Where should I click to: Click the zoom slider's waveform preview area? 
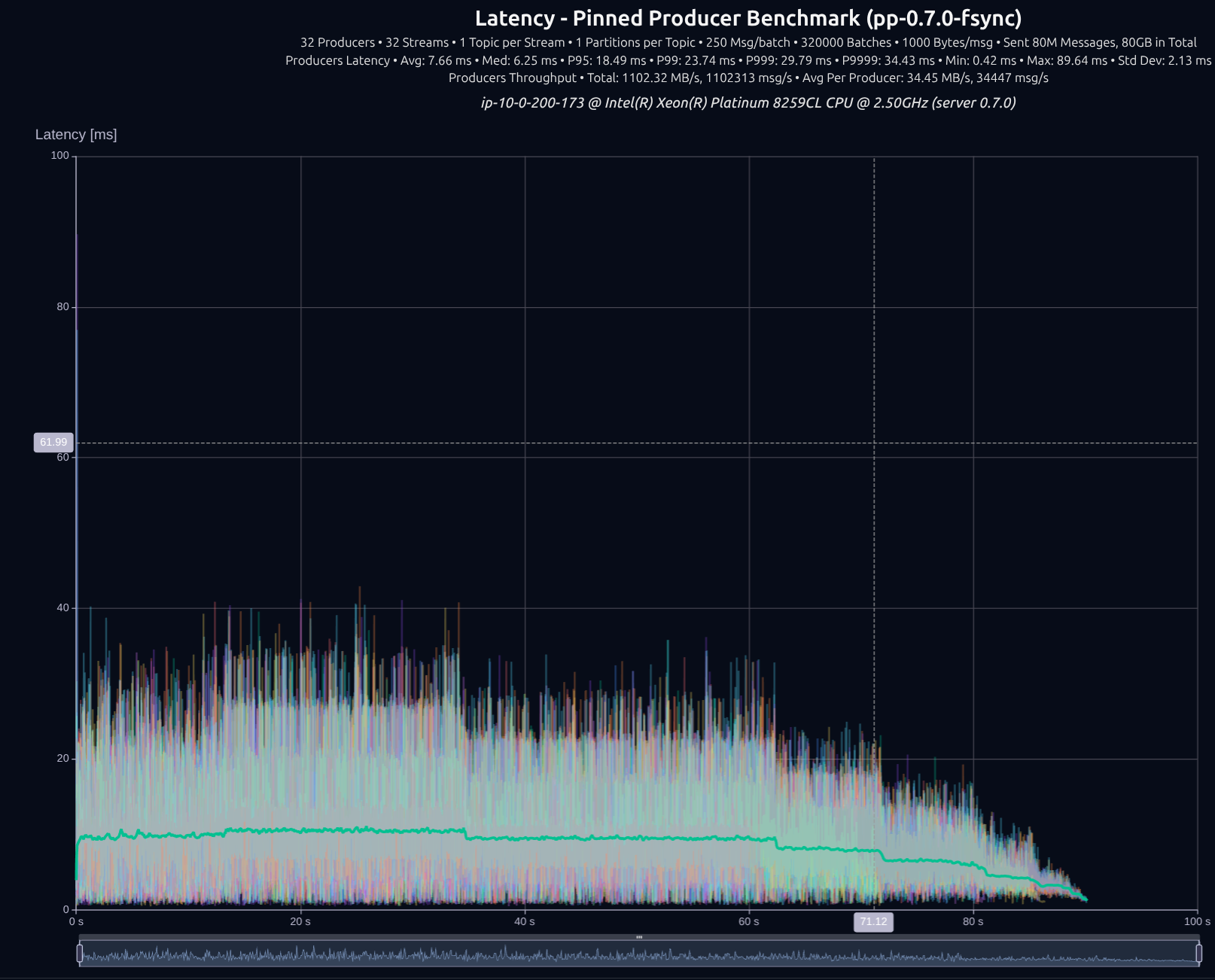click(639, 954)
